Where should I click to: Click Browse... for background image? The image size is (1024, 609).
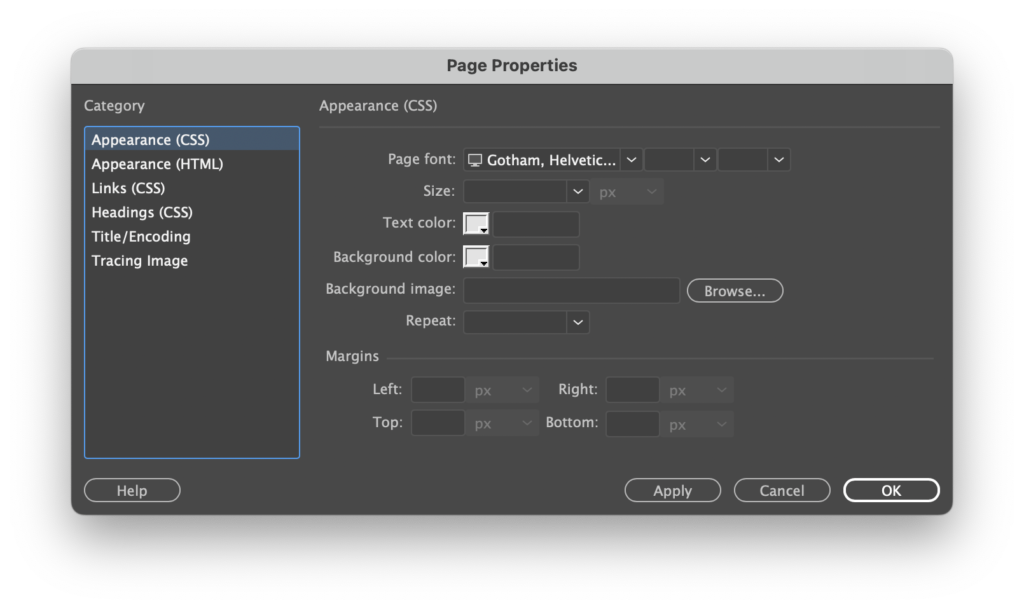pos(735,291)
